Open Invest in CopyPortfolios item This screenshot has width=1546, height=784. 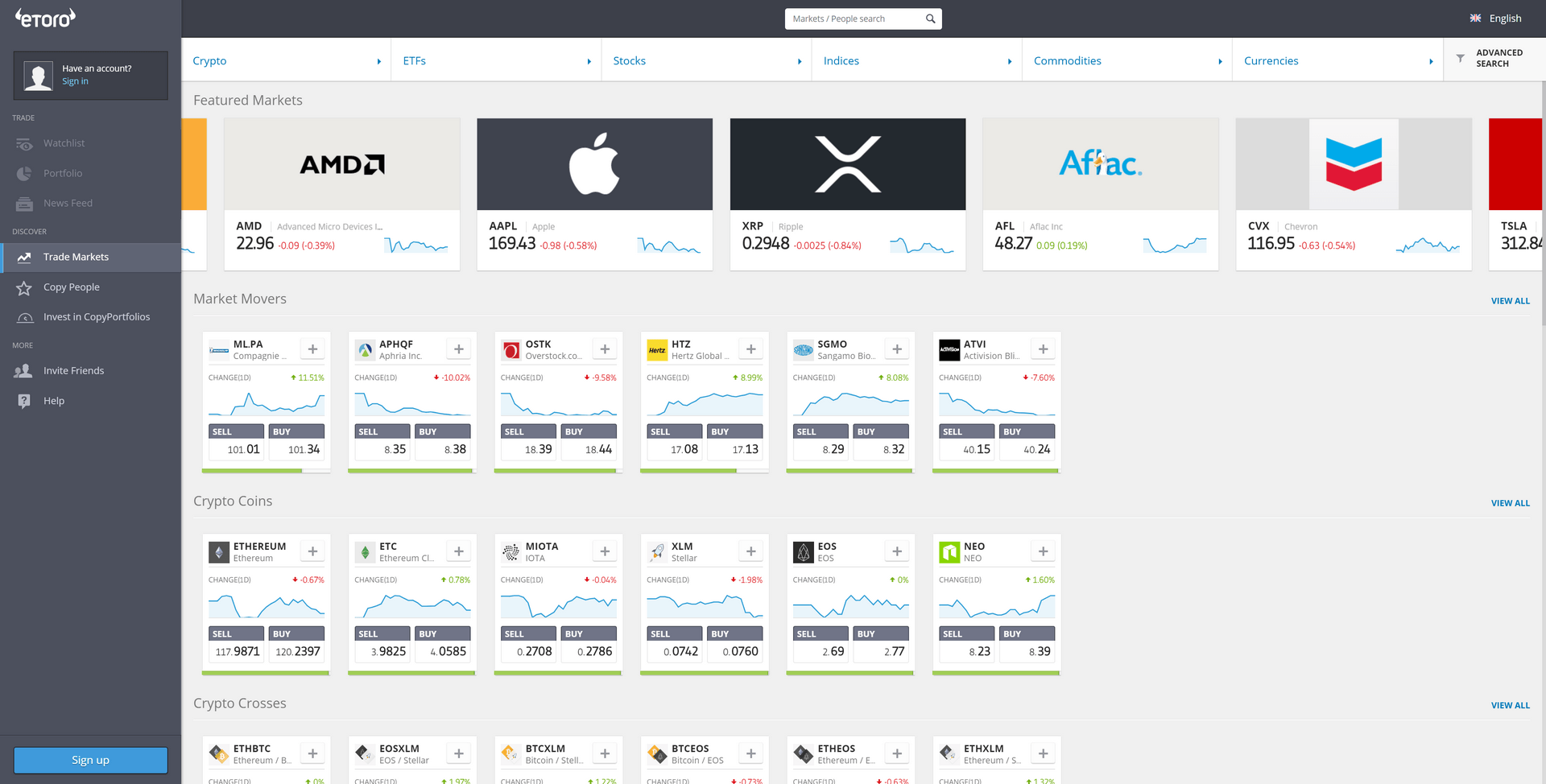[x=90, y=317]
